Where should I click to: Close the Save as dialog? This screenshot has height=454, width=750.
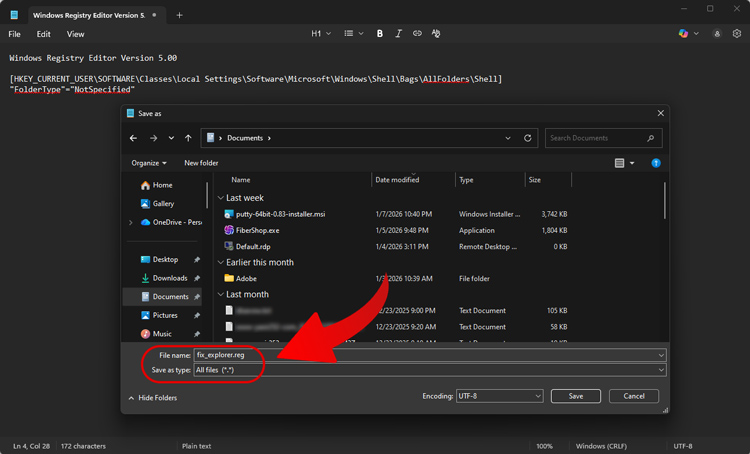661,113
